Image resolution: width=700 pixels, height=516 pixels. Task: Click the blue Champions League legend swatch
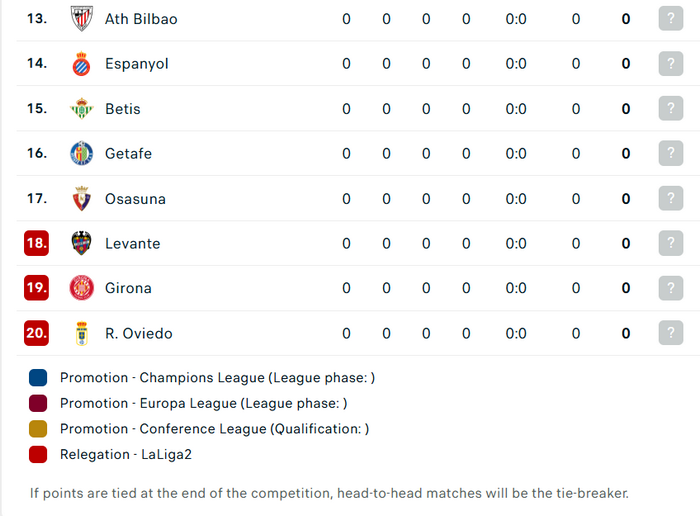pos(38,378)
